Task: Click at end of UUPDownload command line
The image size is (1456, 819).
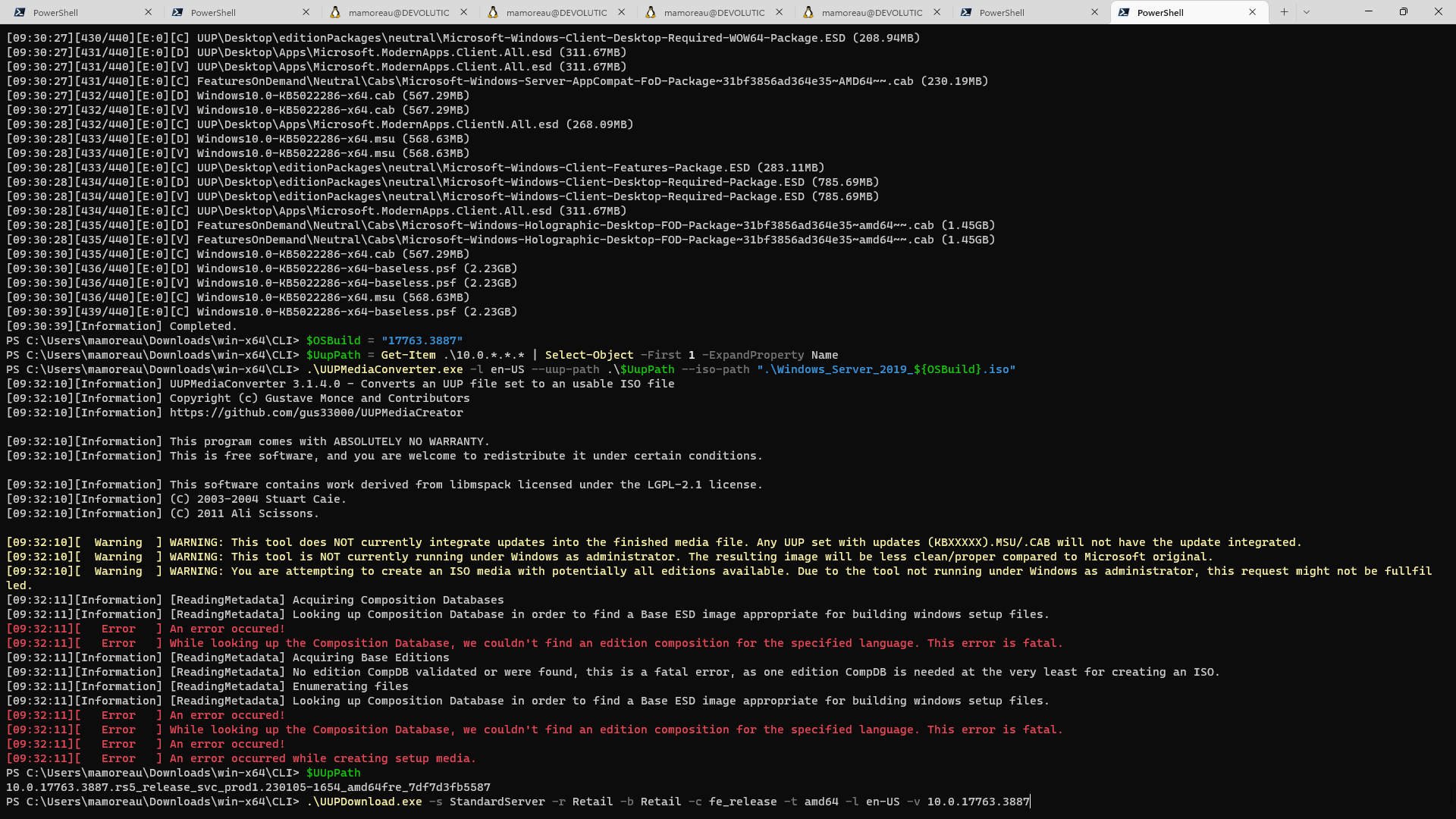Action: tap(1031, 802)
